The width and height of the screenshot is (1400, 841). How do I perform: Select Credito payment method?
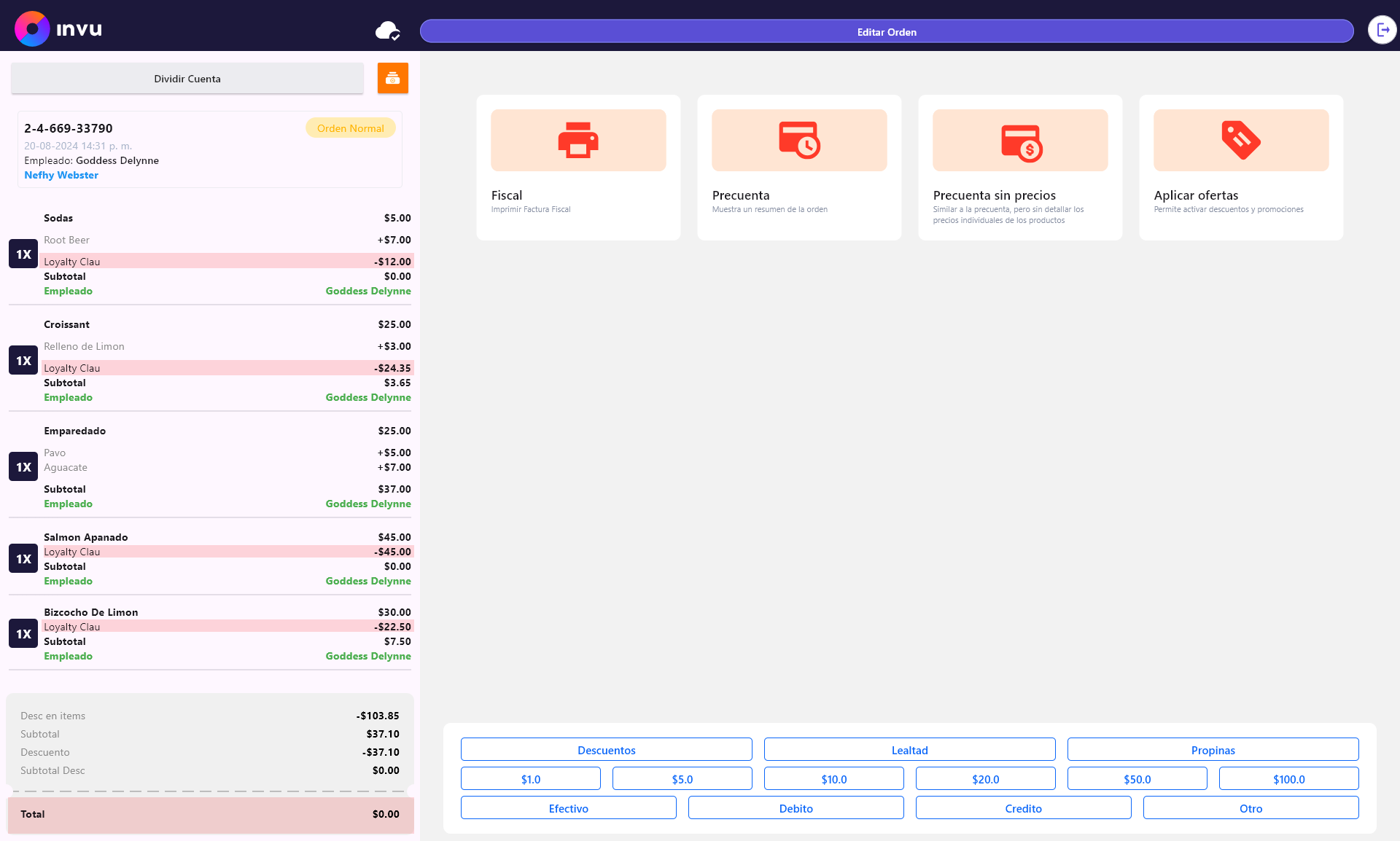click(x=1023, y=808)
